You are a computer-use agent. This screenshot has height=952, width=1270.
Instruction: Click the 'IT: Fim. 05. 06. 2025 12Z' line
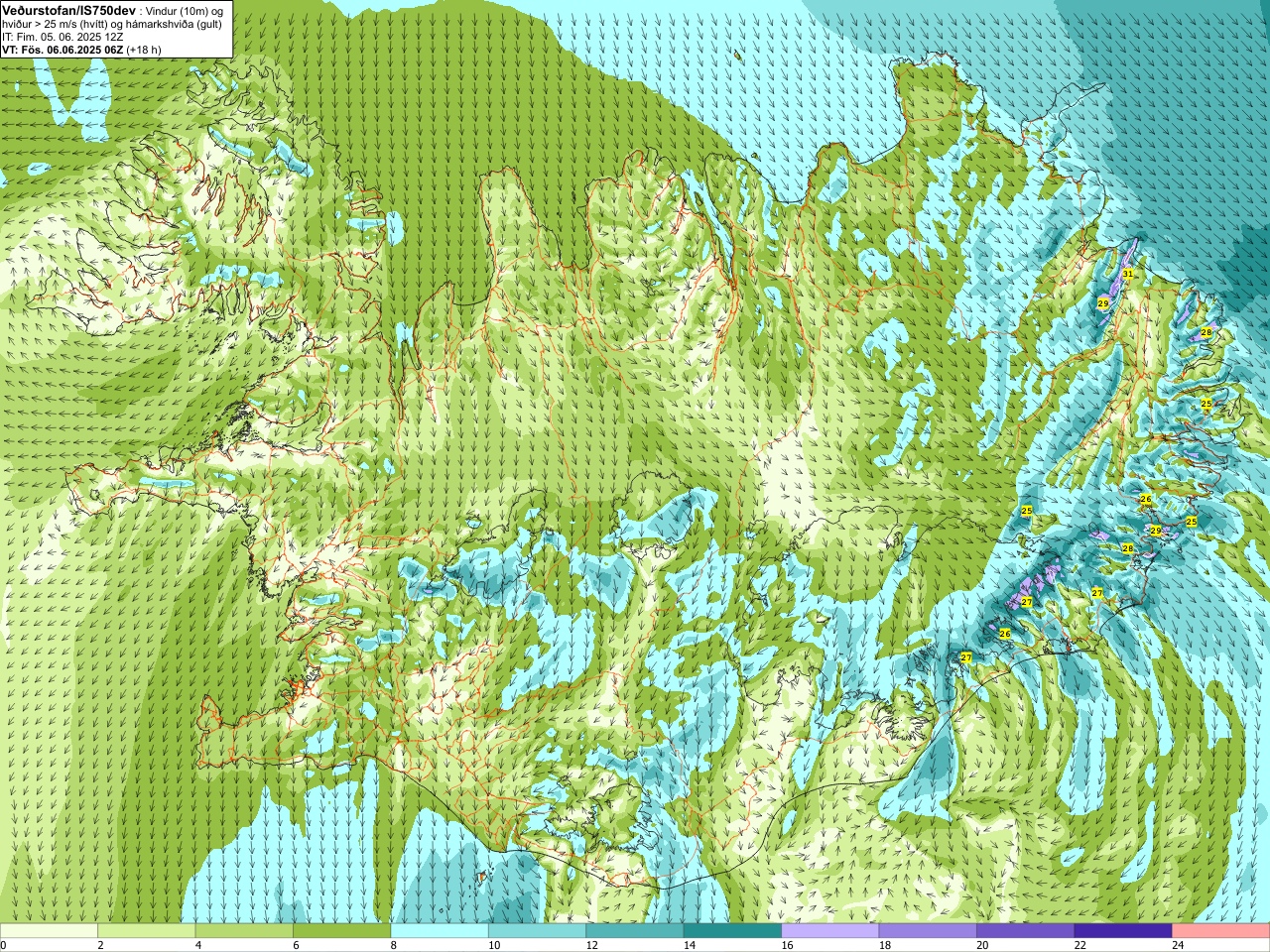point(63,37)
